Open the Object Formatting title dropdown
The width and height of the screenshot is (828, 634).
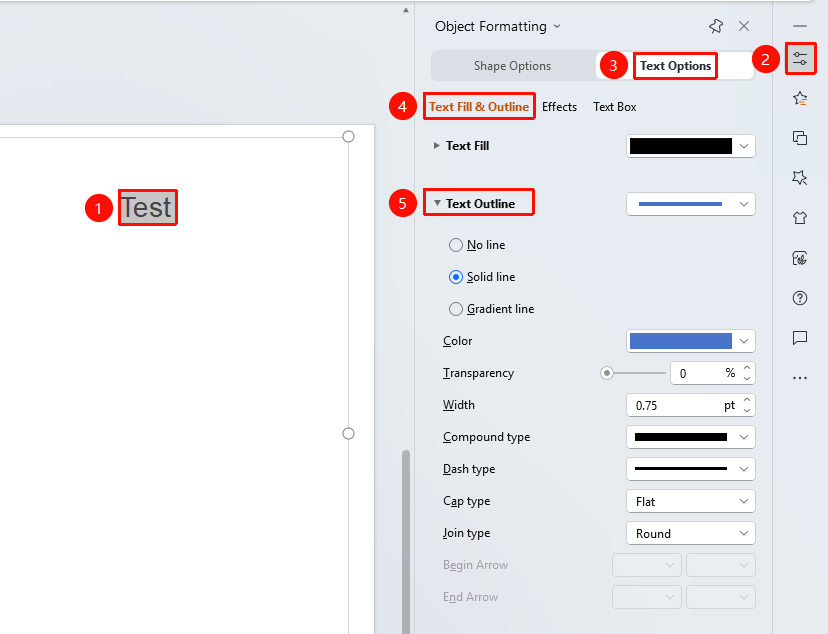(557, 26)
